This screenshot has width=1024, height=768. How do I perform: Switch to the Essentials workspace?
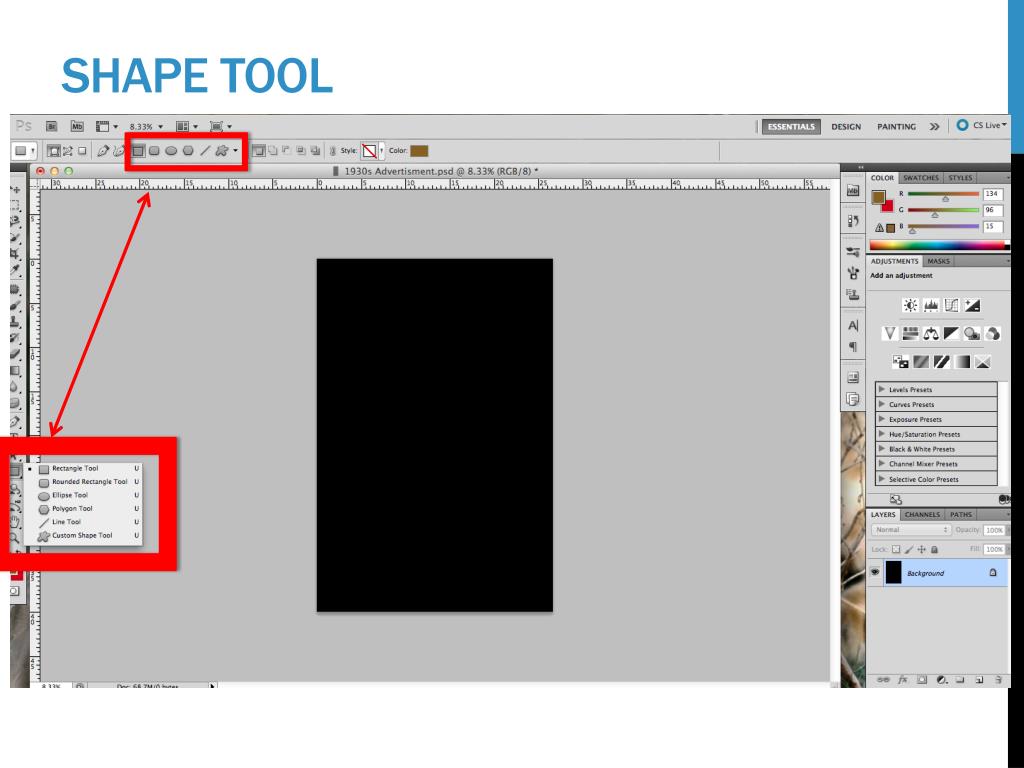click(x=791, y=127)
